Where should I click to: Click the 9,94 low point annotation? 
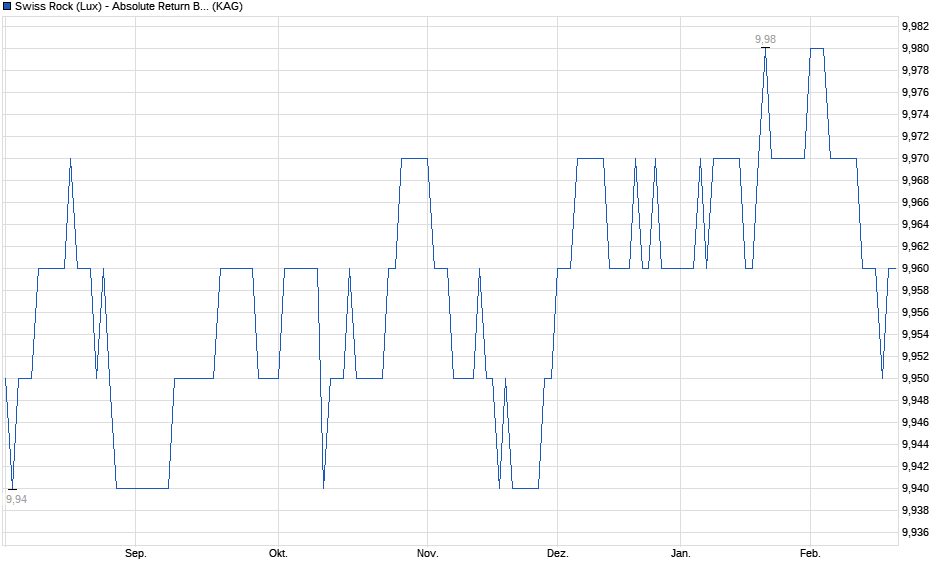click(17, 497)
